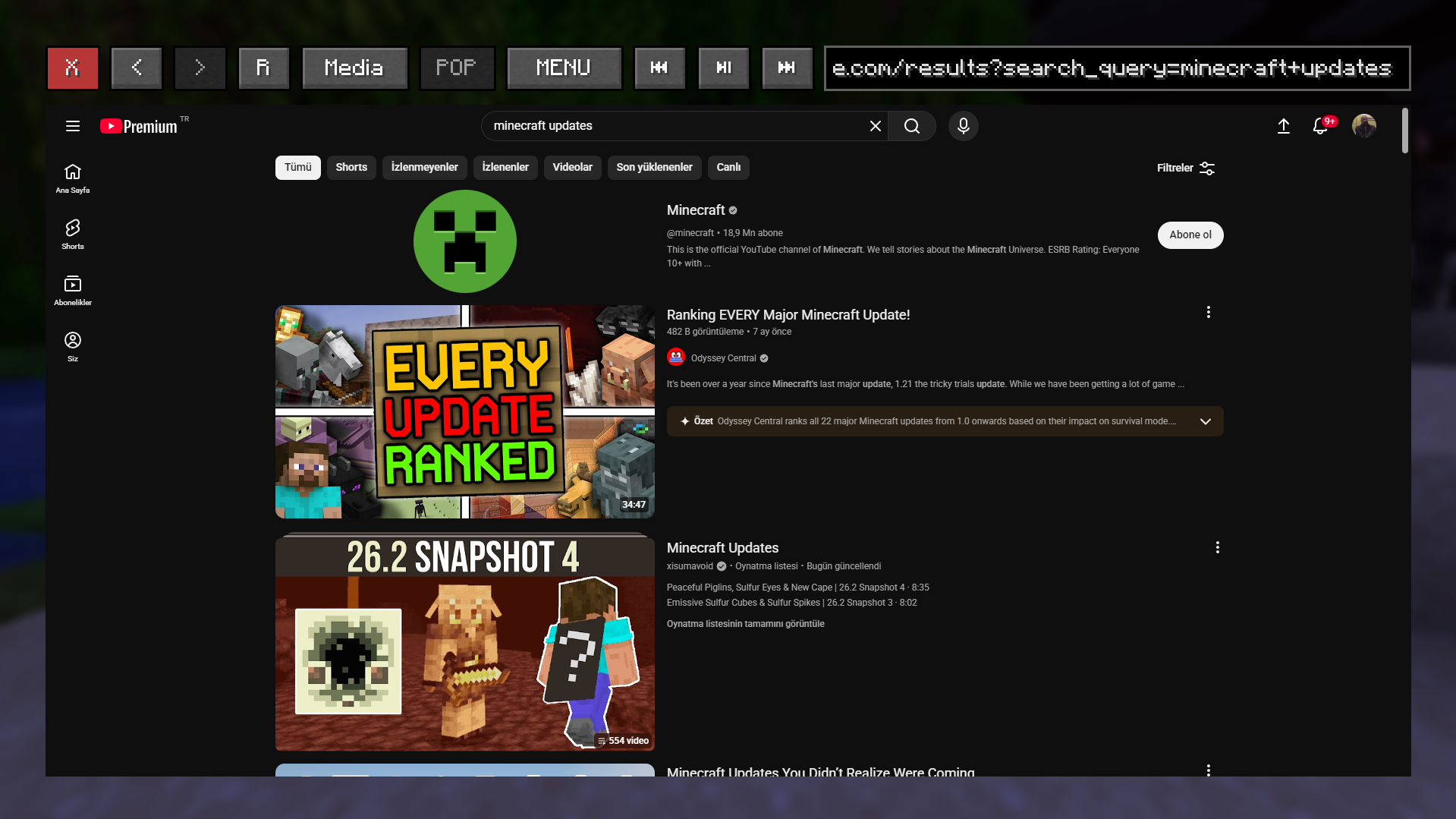Screen dimensions: 1456x819
Task: Open the 26.2 Snapshot 4 playlist thumbnail
Action: (465, 644)
